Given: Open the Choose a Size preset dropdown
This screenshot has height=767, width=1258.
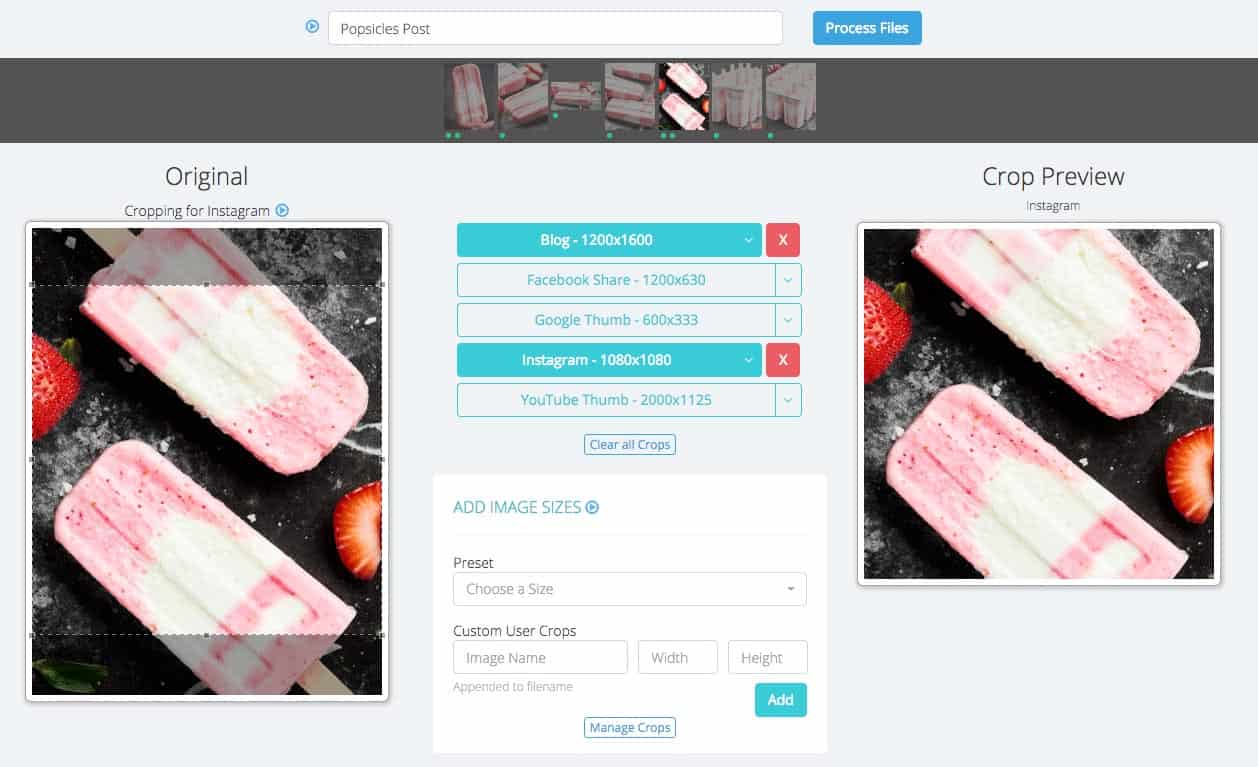Looking at the screenshot, I should click(630, 589).
